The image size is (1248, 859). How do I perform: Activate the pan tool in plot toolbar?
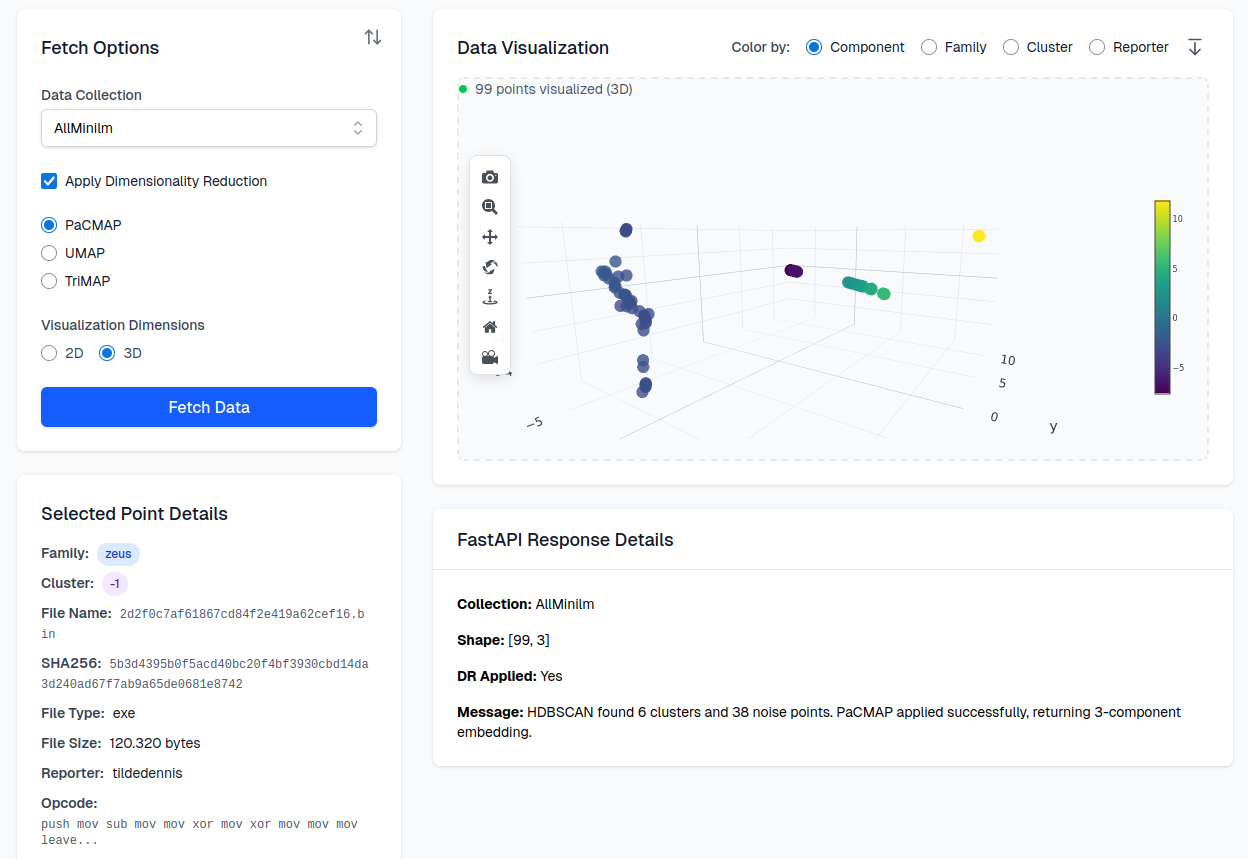pos(490,237)
